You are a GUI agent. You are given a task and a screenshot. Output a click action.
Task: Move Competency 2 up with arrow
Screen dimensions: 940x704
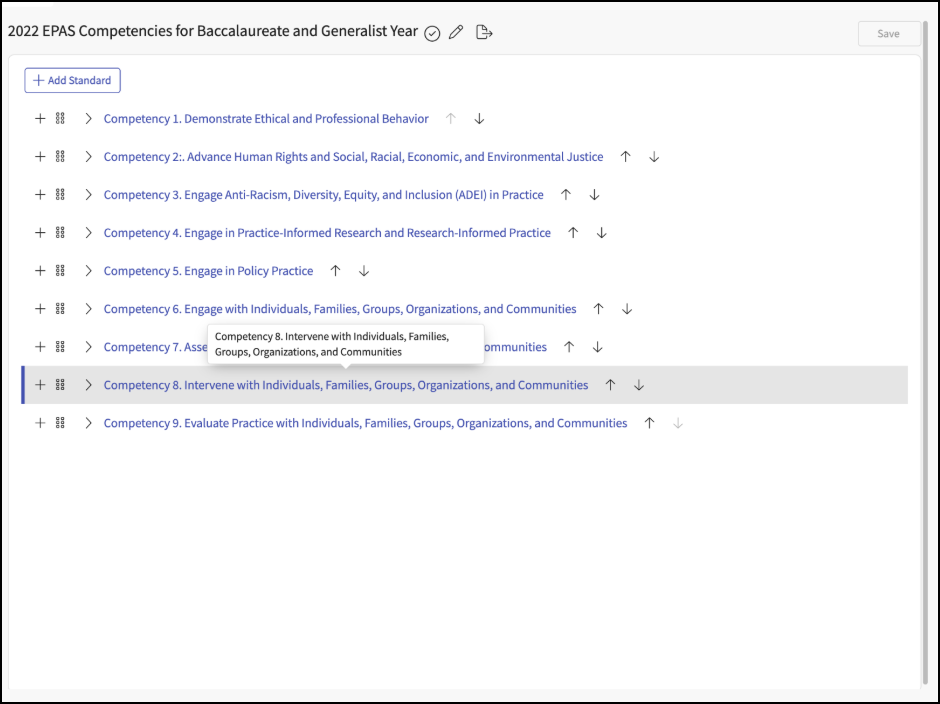click(625, 157)
